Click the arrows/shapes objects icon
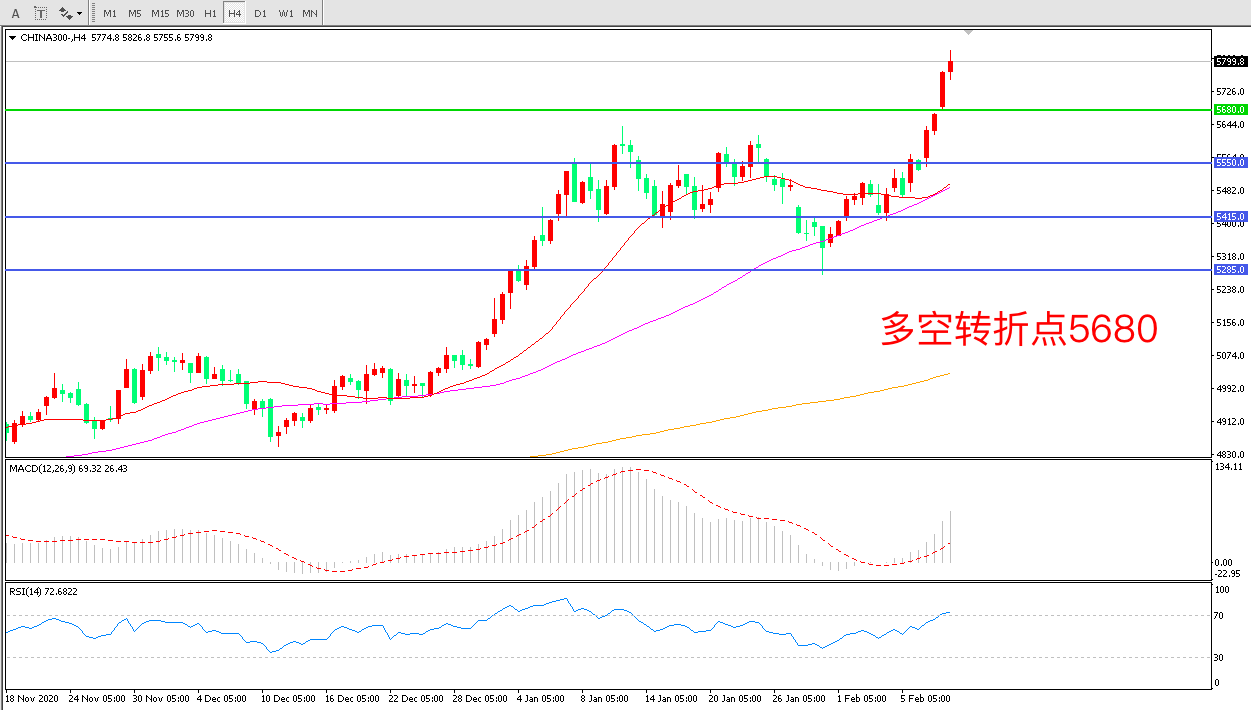1251x710 pixels. 65,13
